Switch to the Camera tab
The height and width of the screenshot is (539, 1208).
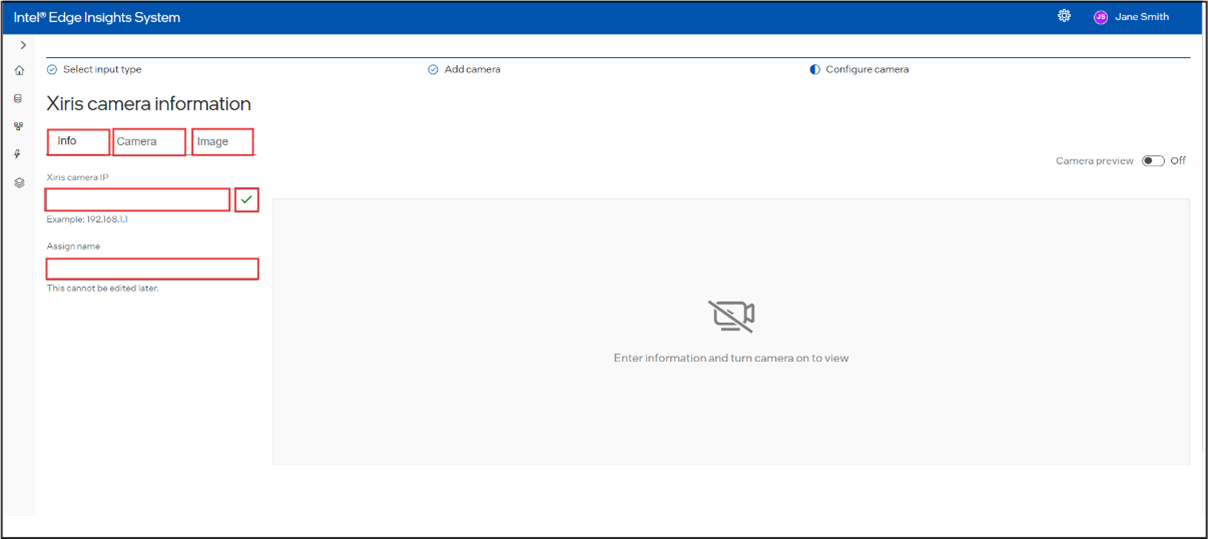point(149,142)
